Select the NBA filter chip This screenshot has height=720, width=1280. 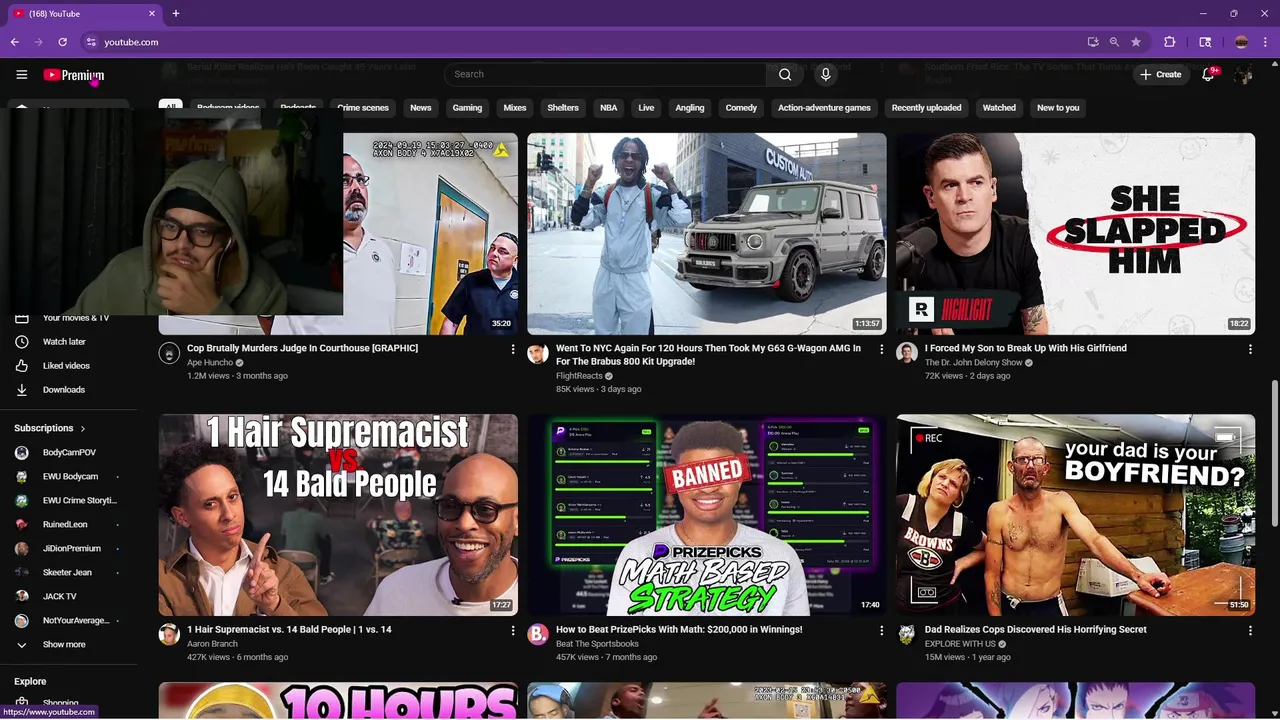609,108
